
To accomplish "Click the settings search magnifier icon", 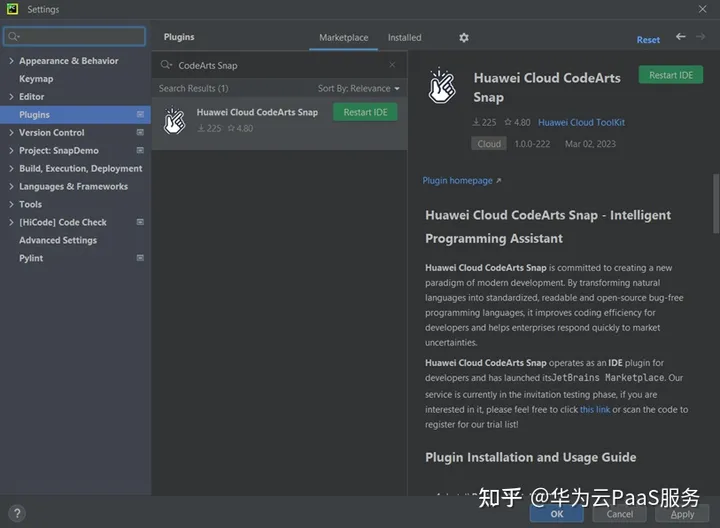I will click(x=13, y=36).
